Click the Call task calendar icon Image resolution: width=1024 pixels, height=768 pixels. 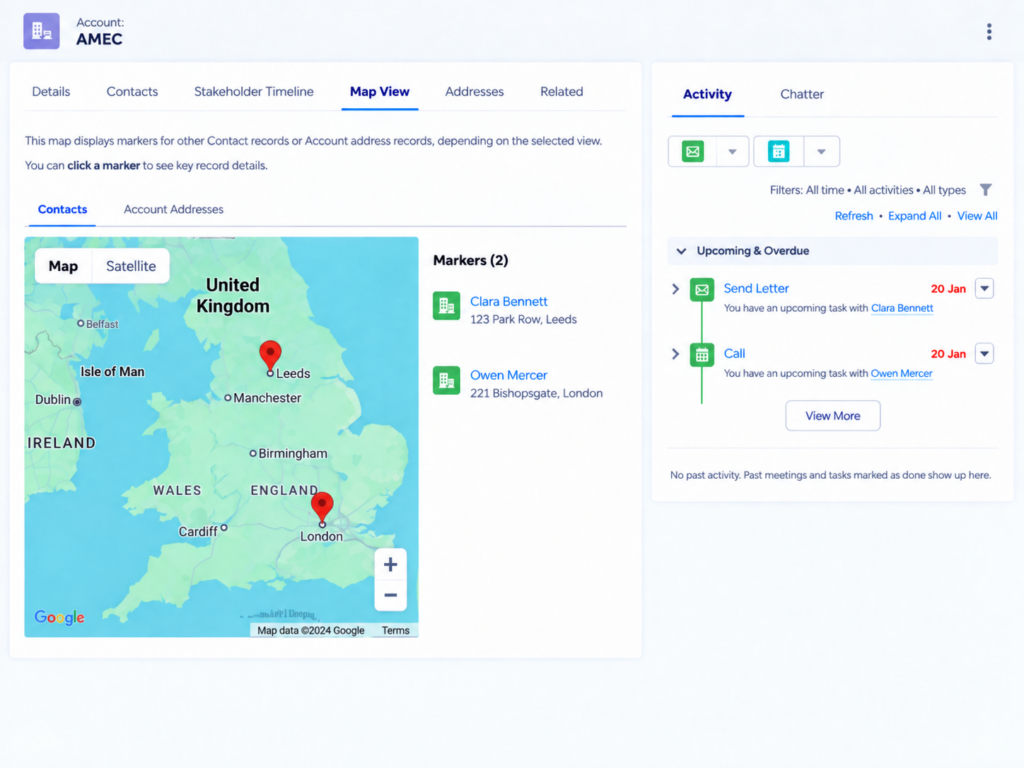(x=701, y=355)
